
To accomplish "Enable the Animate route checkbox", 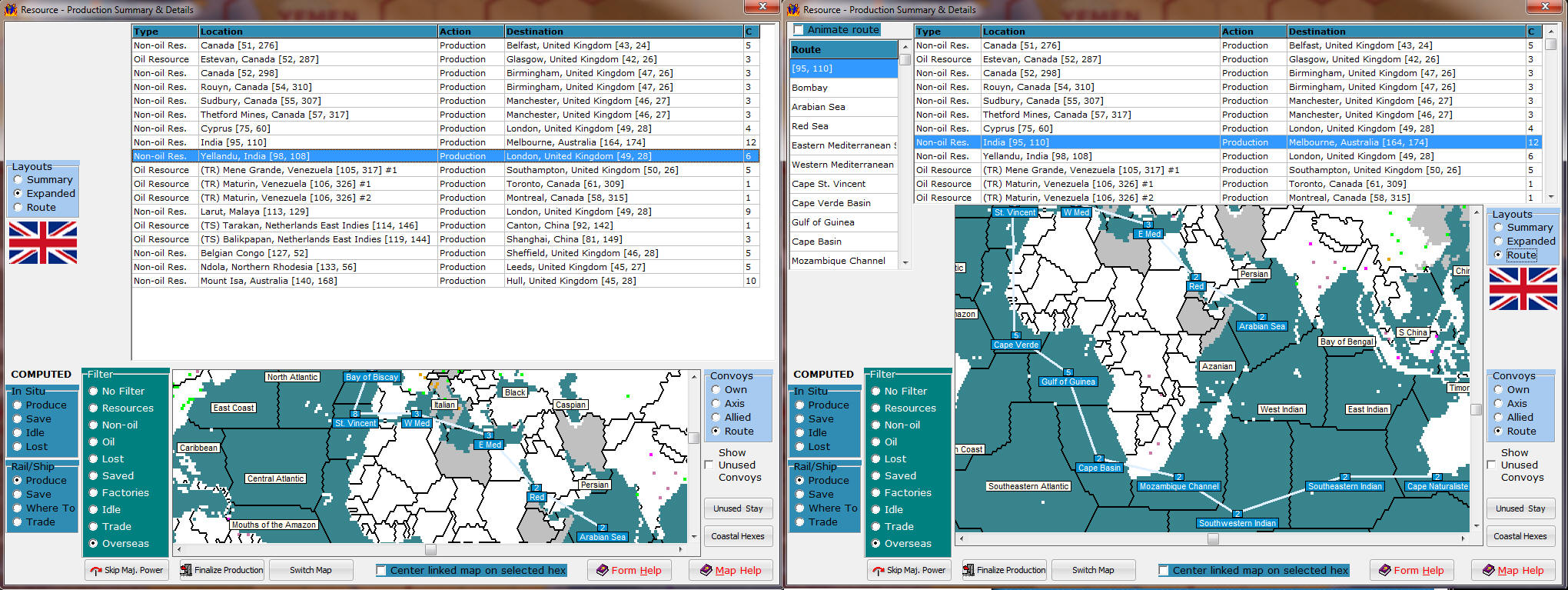I will [799, 30].
